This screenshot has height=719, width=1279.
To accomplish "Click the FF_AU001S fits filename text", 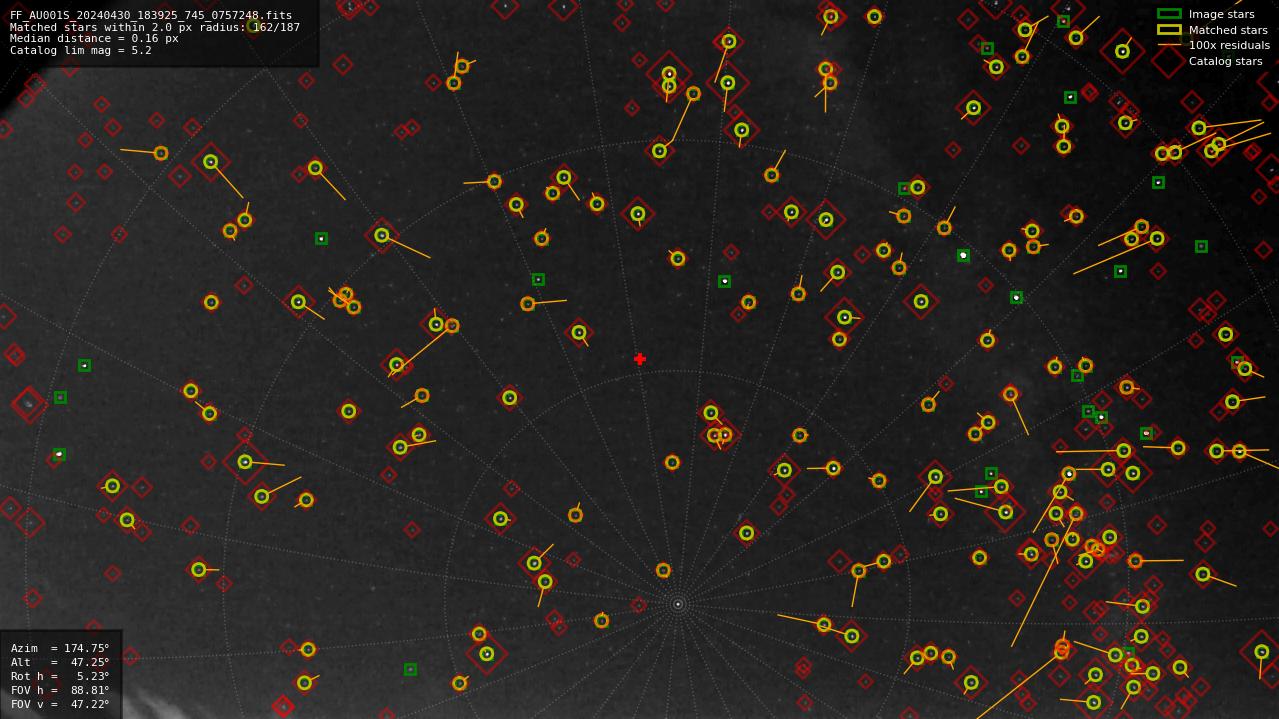I will coord(151,15).
